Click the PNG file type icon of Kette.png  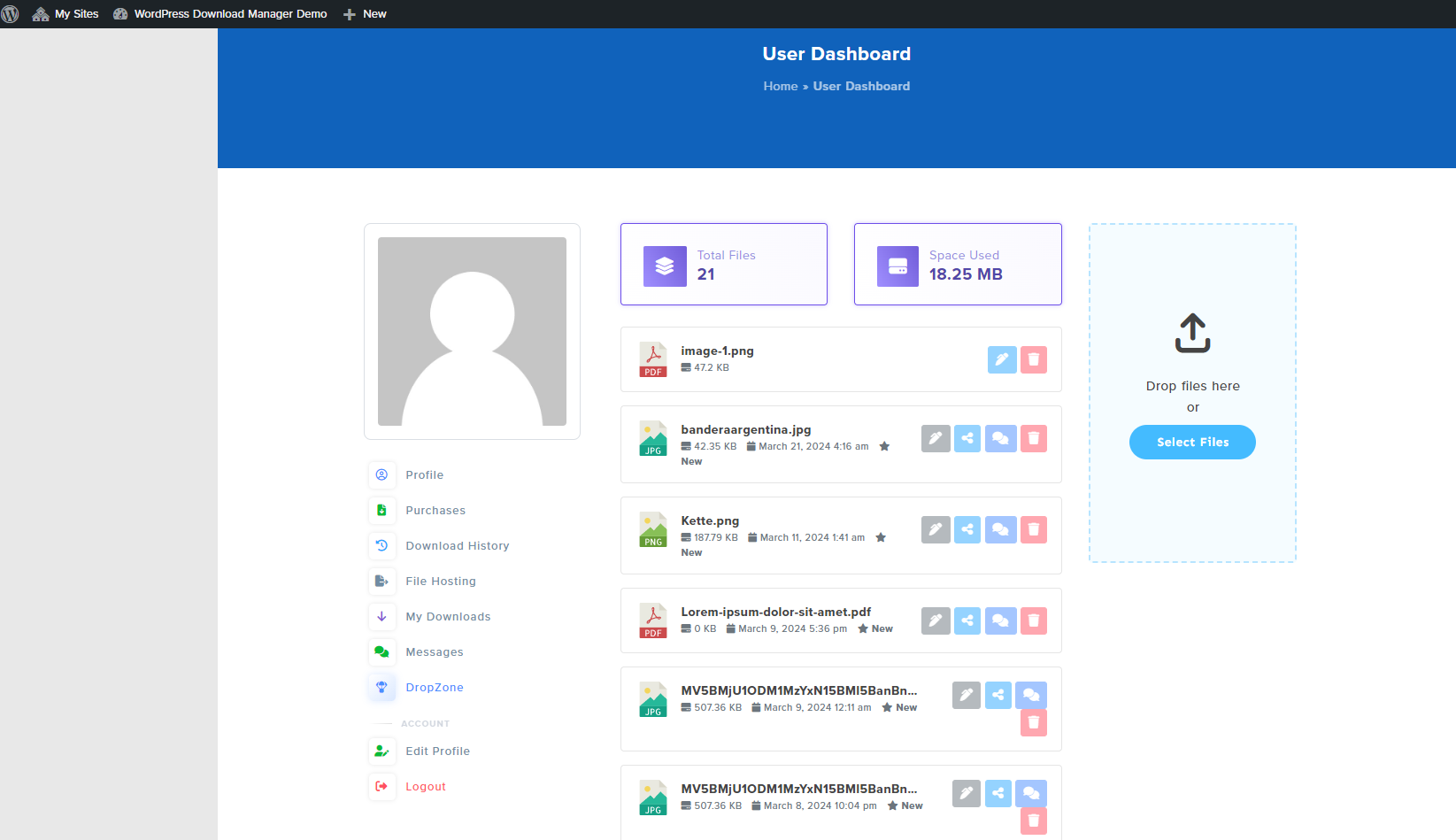coord(653,529)
